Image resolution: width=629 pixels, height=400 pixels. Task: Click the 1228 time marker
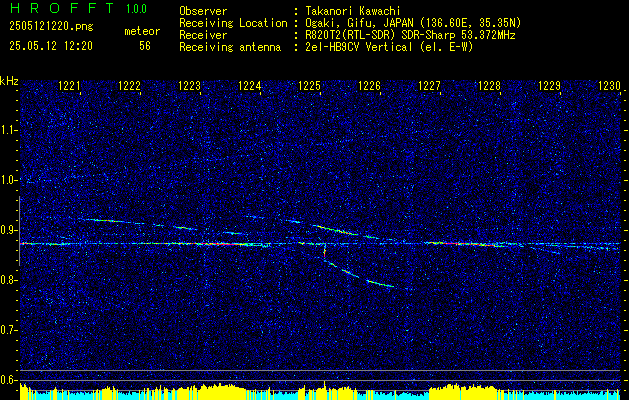click(x=489, y=85)
